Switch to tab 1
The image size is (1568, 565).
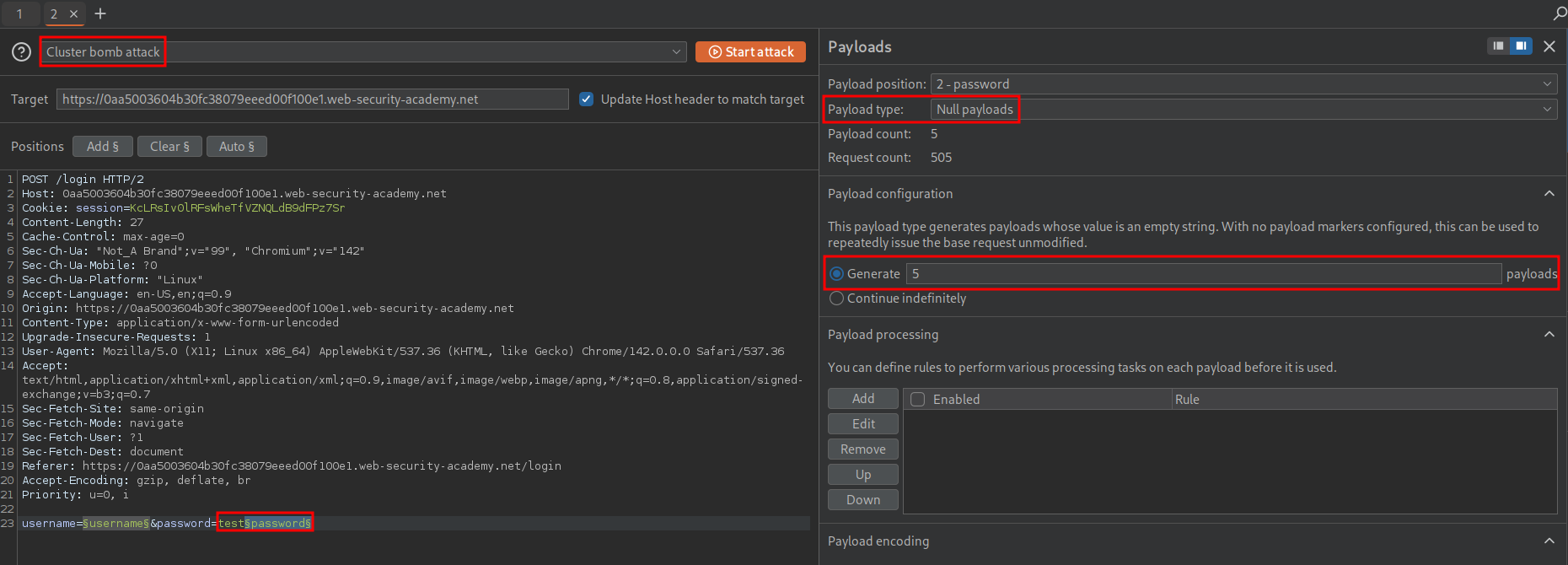coord(19,13)
